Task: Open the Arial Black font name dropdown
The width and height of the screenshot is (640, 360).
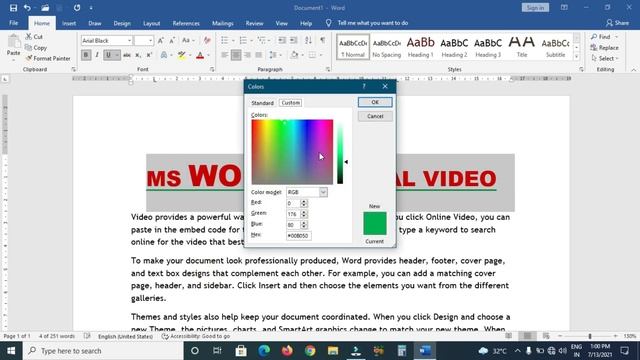Action: 129,40
